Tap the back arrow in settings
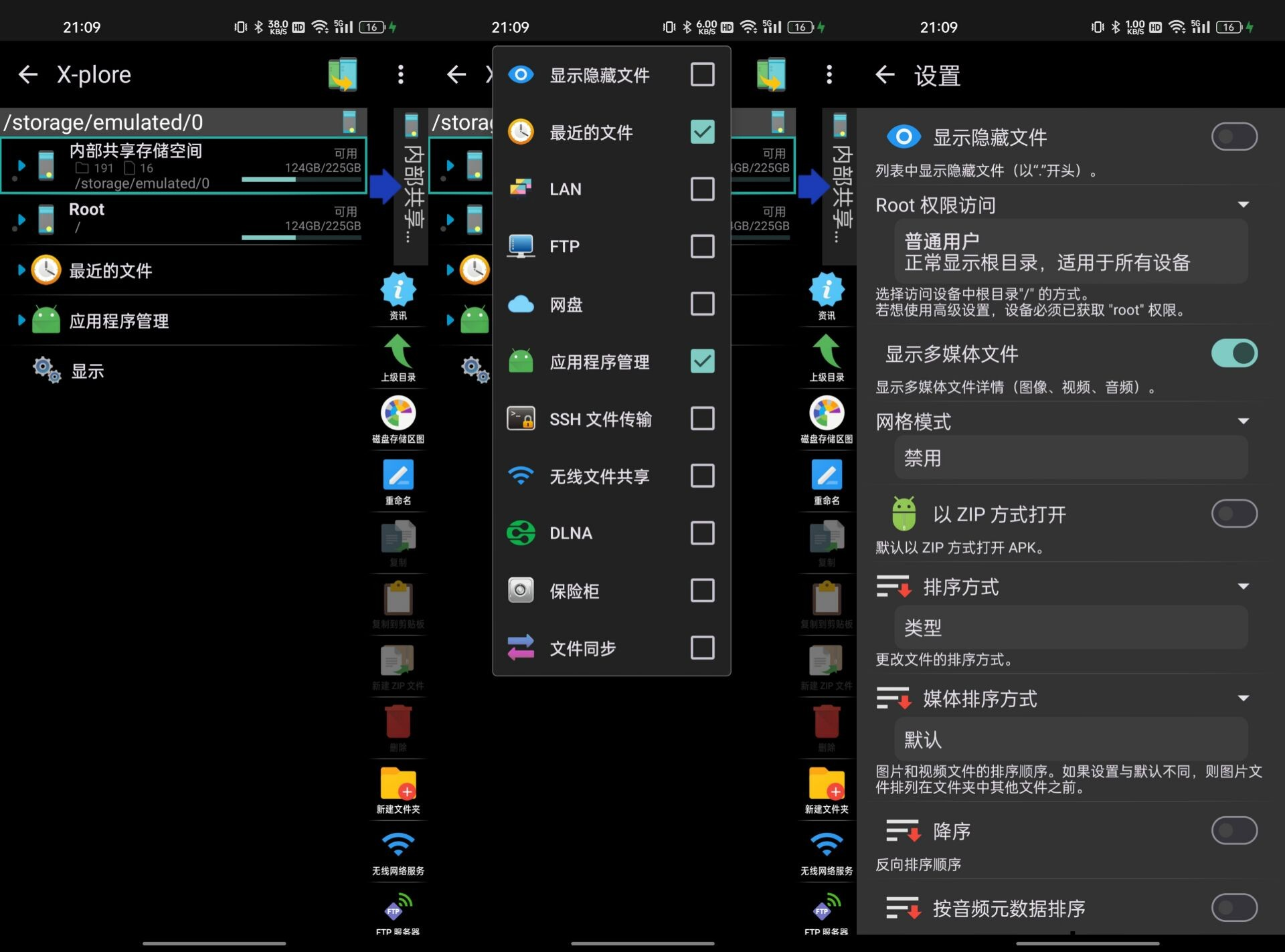This screenshot has width=1285, height=952. [885, 76]
